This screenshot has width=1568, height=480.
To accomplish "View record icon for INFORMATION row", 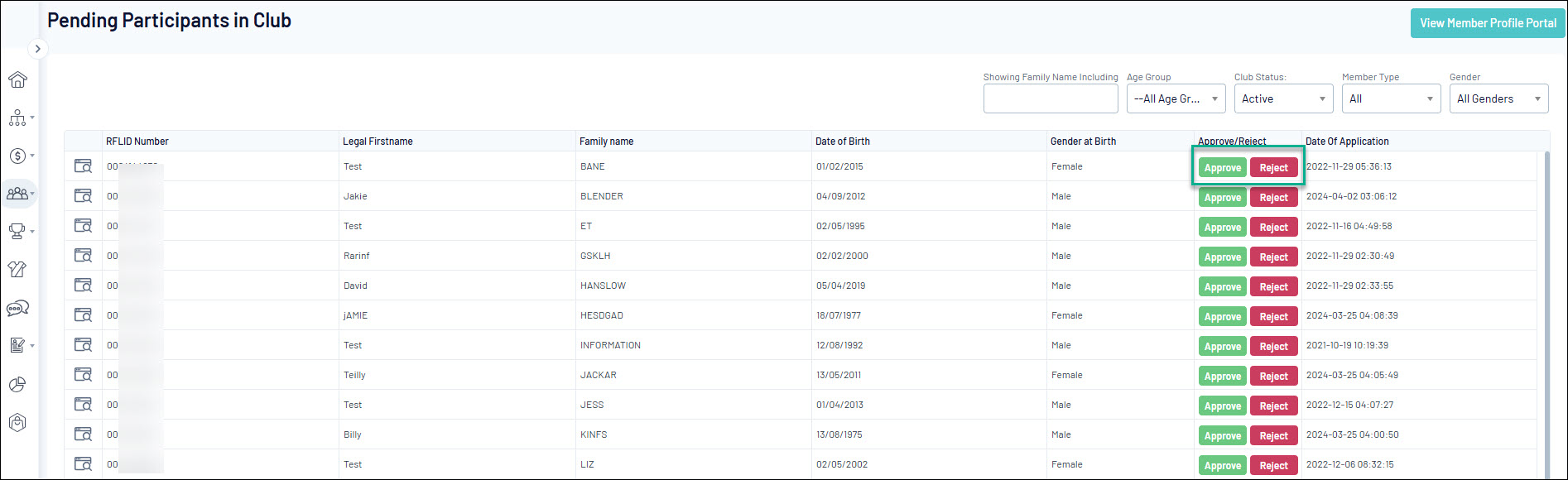I will [x=83, y=345].
